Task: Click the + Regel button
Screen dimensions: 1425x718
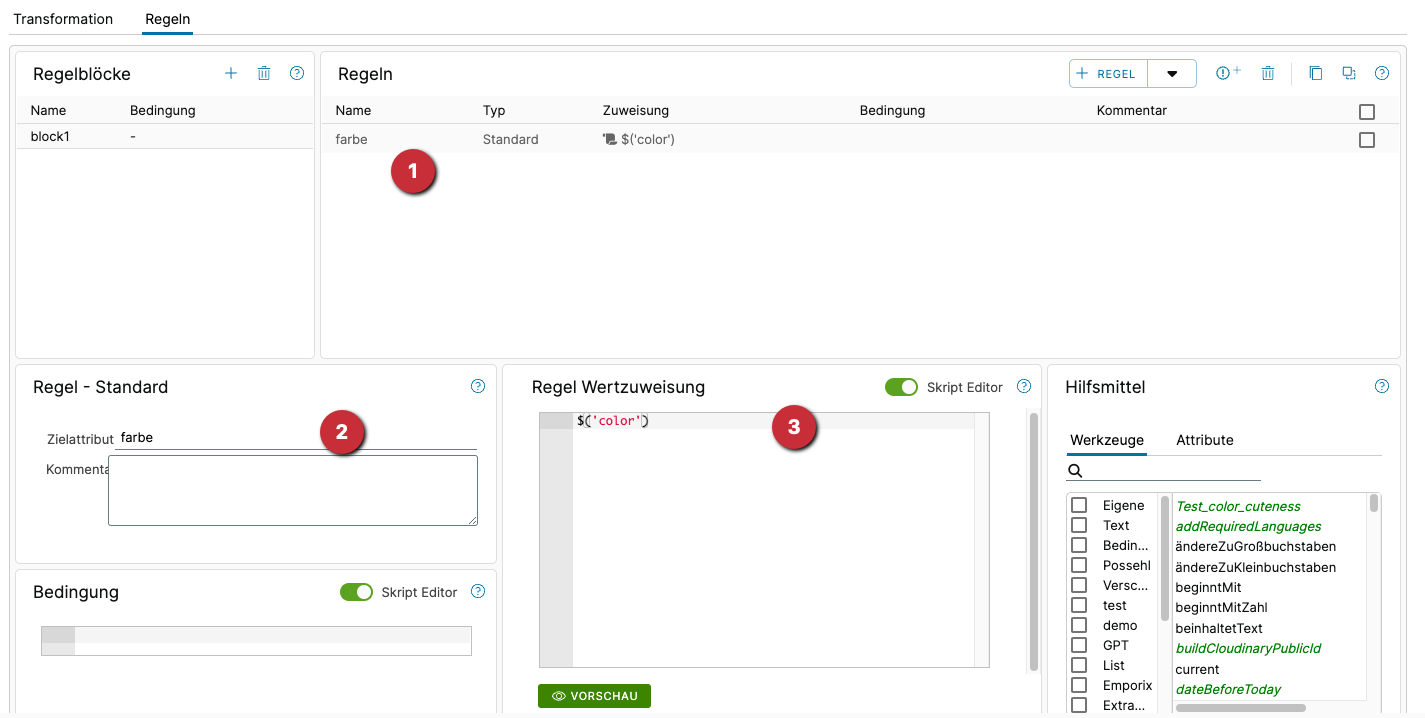Action: coord(1108,74)
